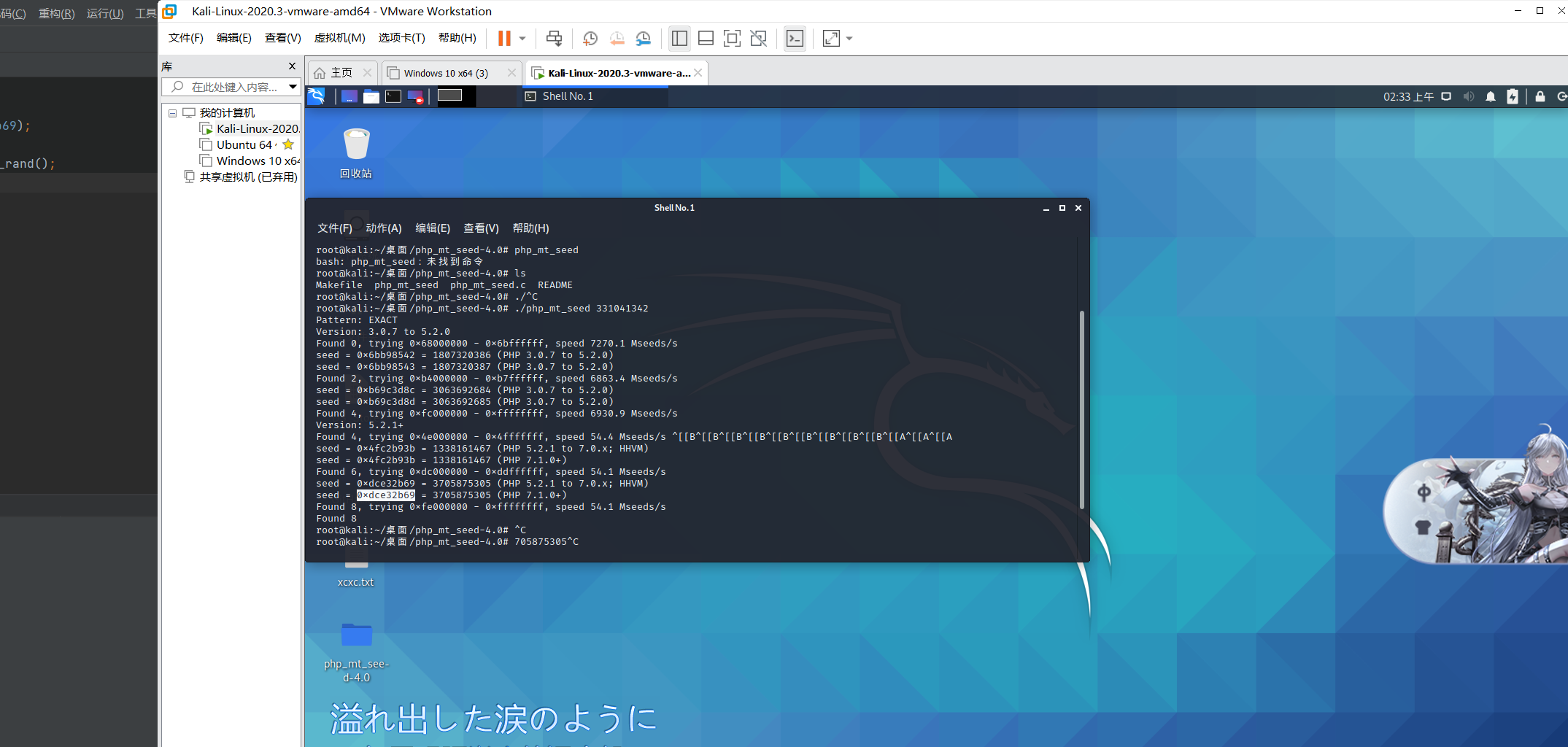1568x747 pixels.
Task: Click the favorite star next to Ubuntu 64
Action: click(288, 144)
